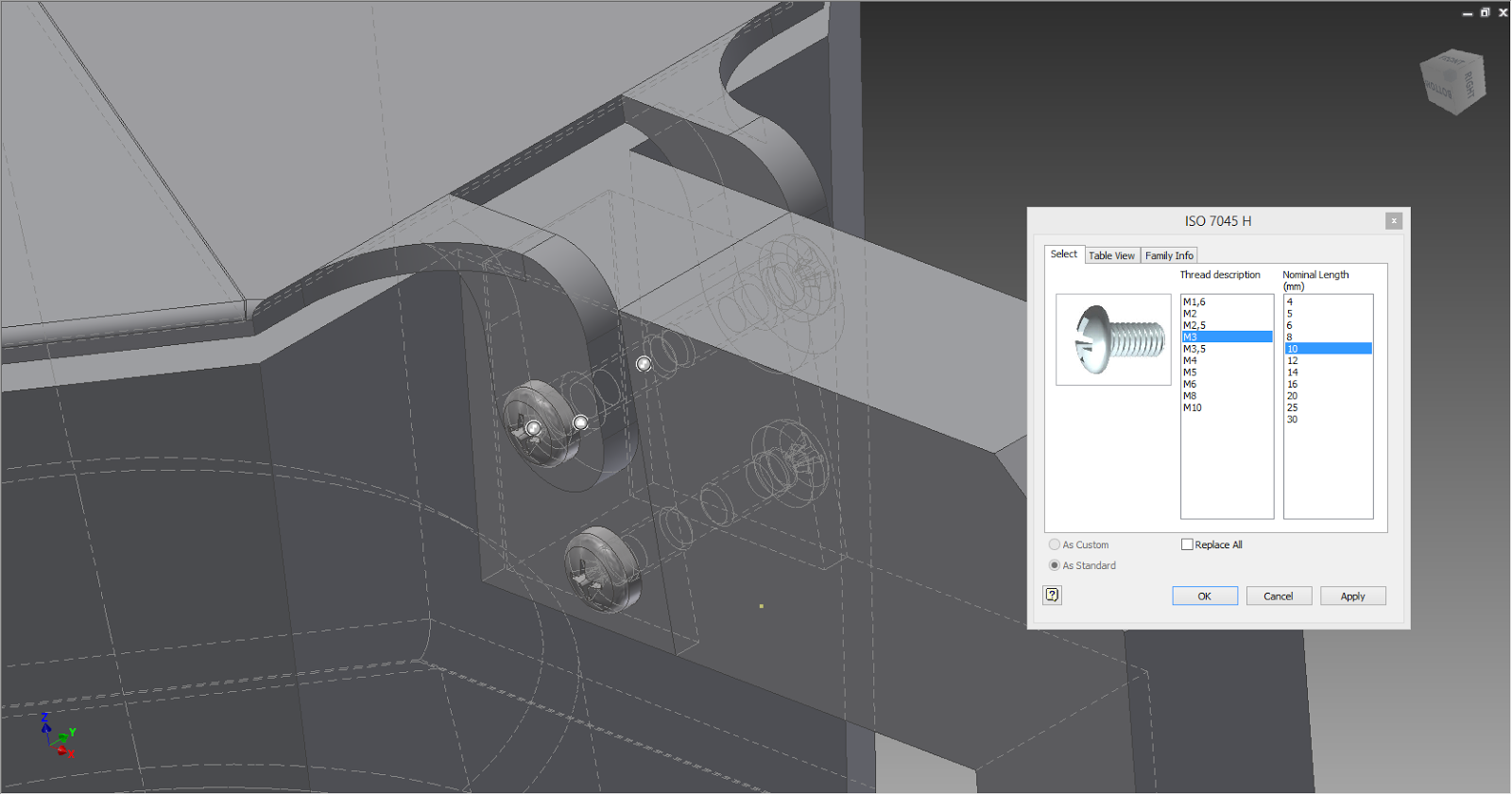Select thread M5 in the list
Viewport: 1512px width, 795px height.
click(x=1227, y=372)
